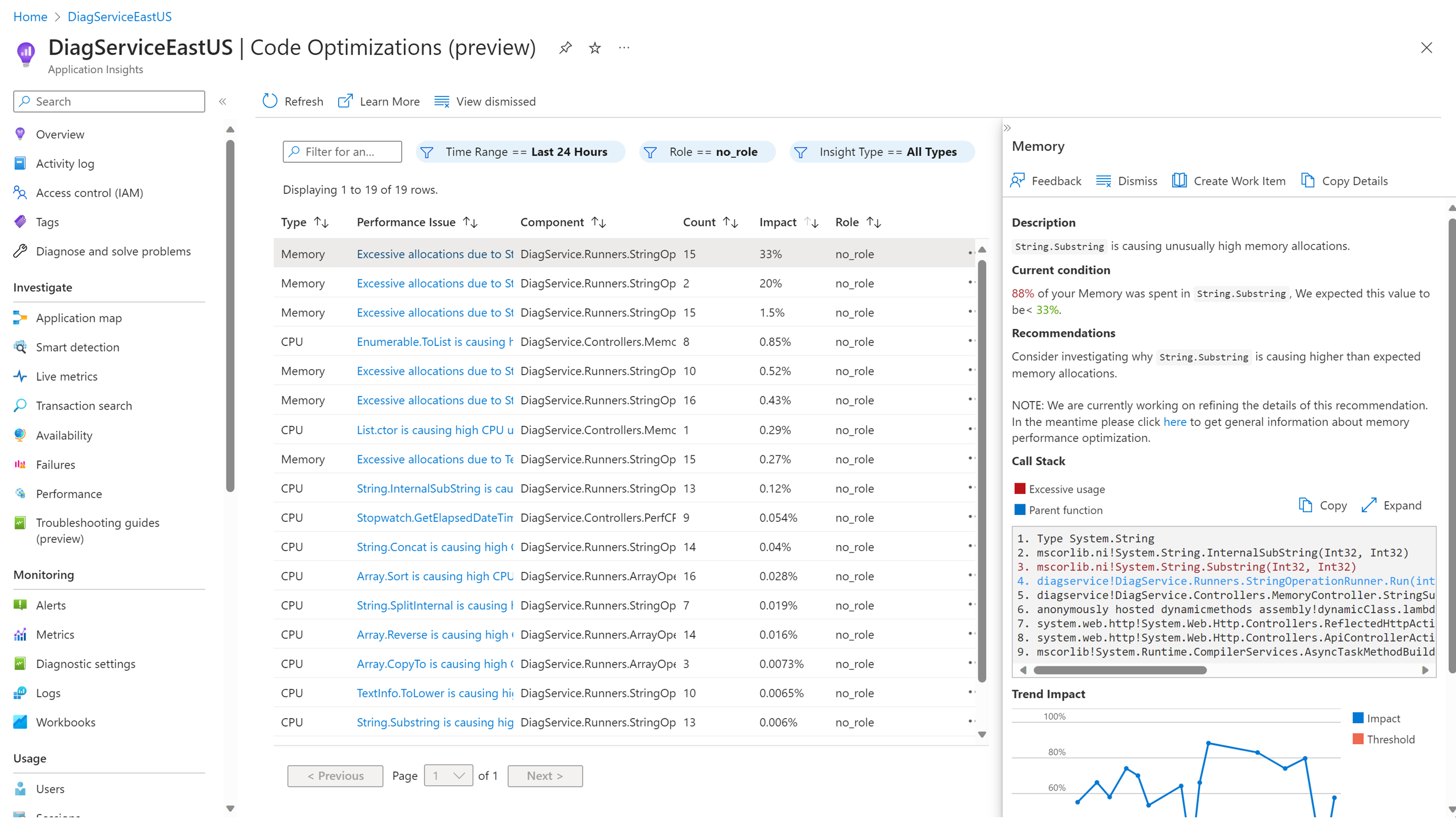Screen dimensions: 1456x819
Task: Favorite this resource with star icon
Action: click(595, 48)
